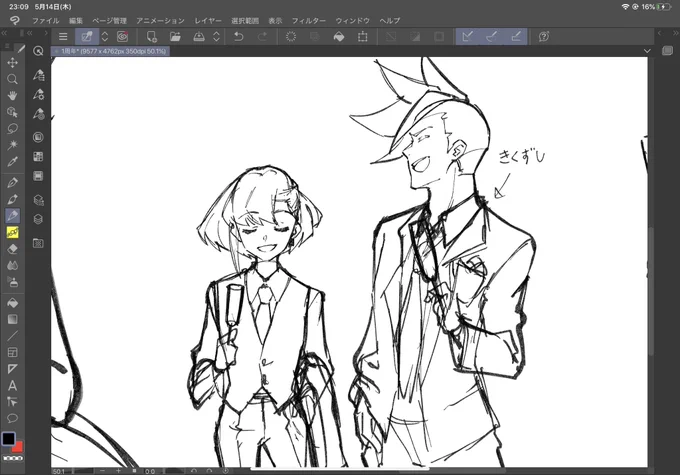Select the Text tool
The height and width of the screenshot is (475, 680).
pyautogui.click(x=13, y=385)
